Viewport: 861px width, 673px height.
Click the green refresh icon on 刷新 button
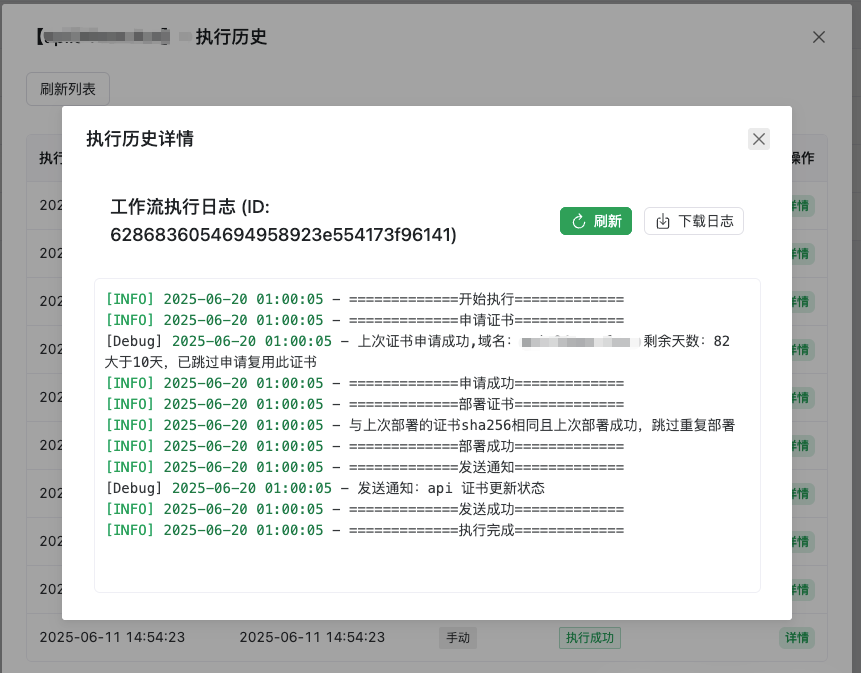[578, 221]
